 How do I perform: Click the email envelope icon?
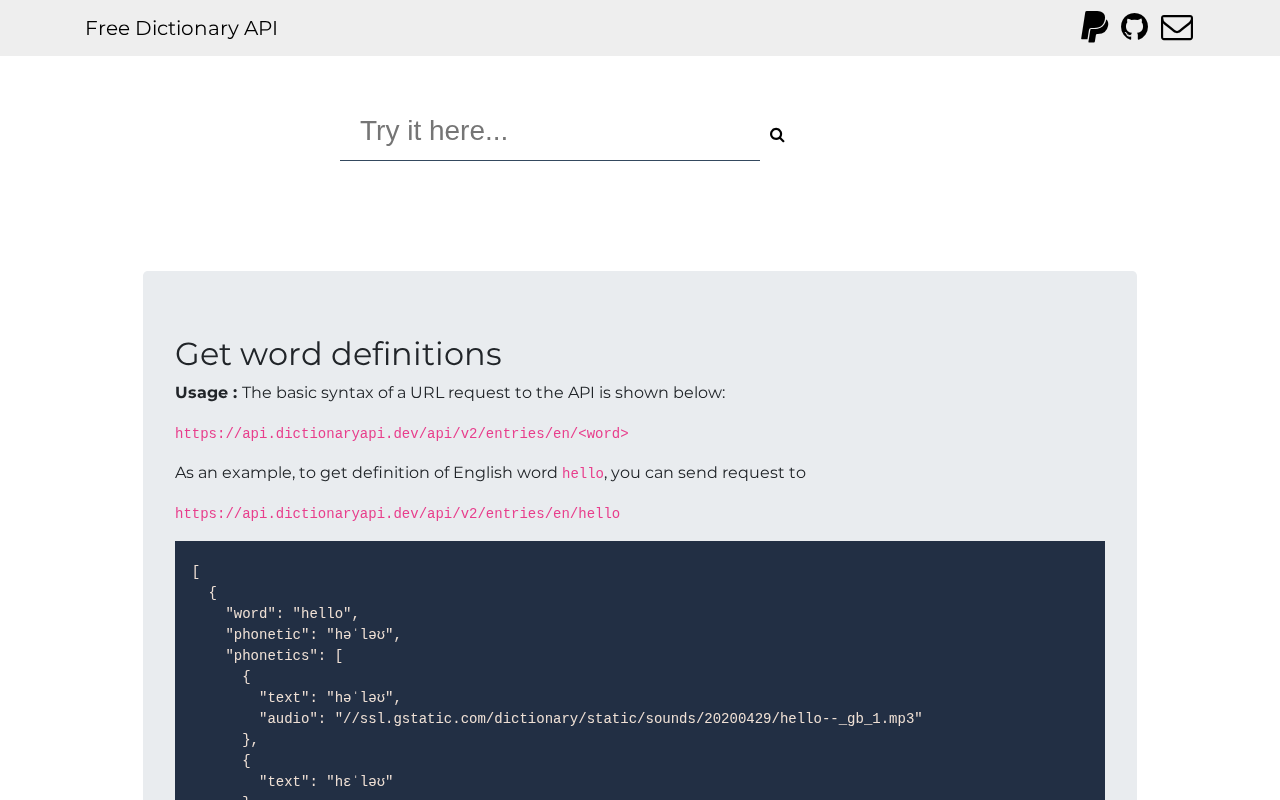coord(1177,27)
